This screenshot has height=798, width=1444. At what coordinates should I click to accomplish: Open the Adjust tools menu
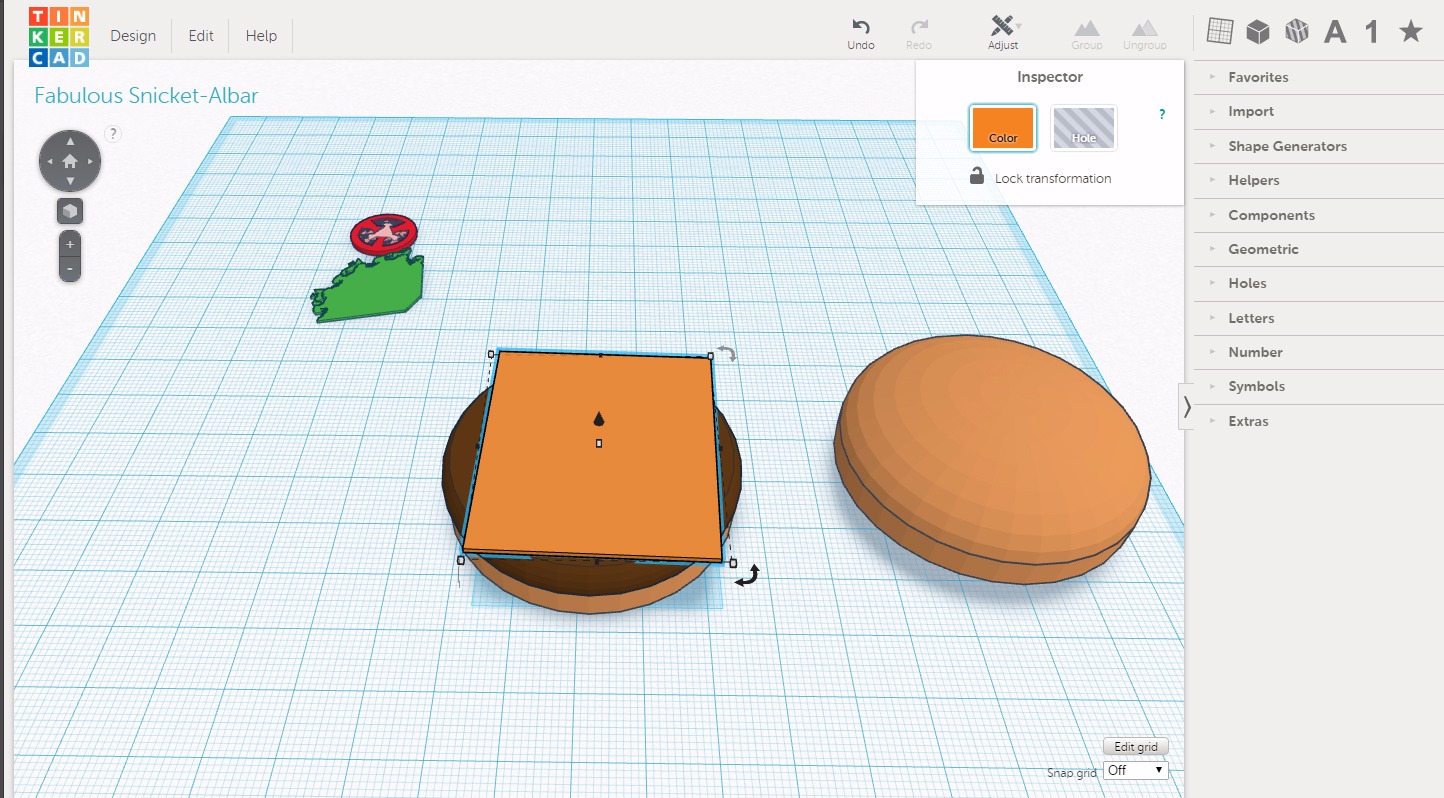click(x=1003, y=34)
